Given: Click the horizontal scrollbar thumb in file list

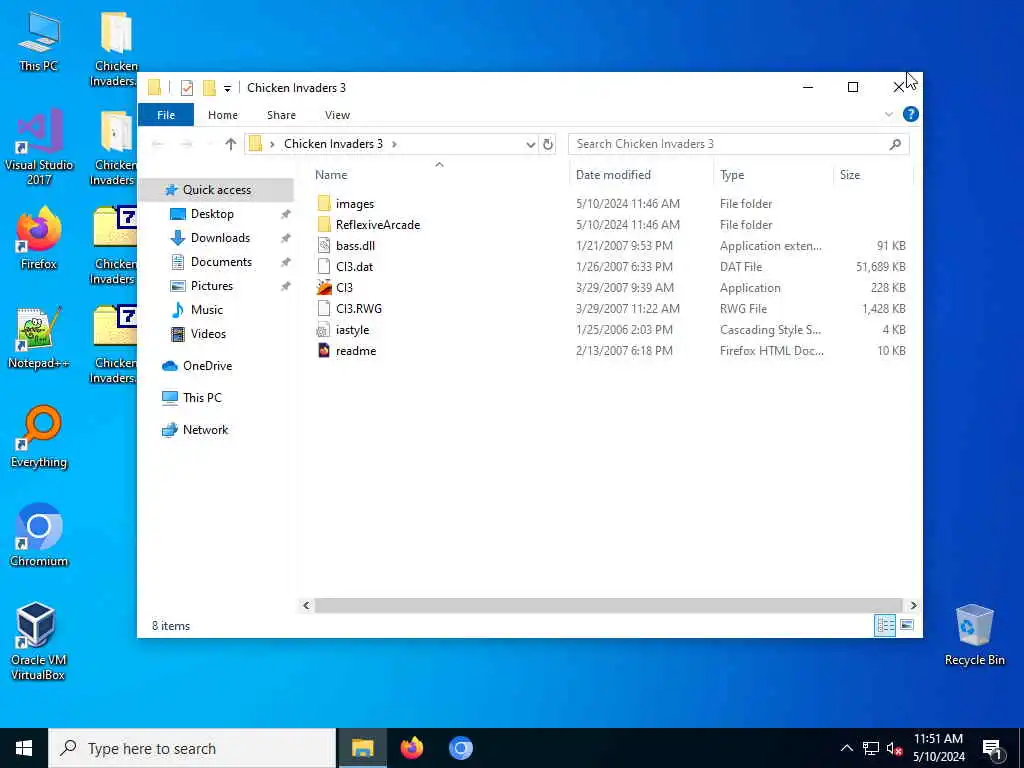Looking at the screenshot, I should [x=608, y=605].
